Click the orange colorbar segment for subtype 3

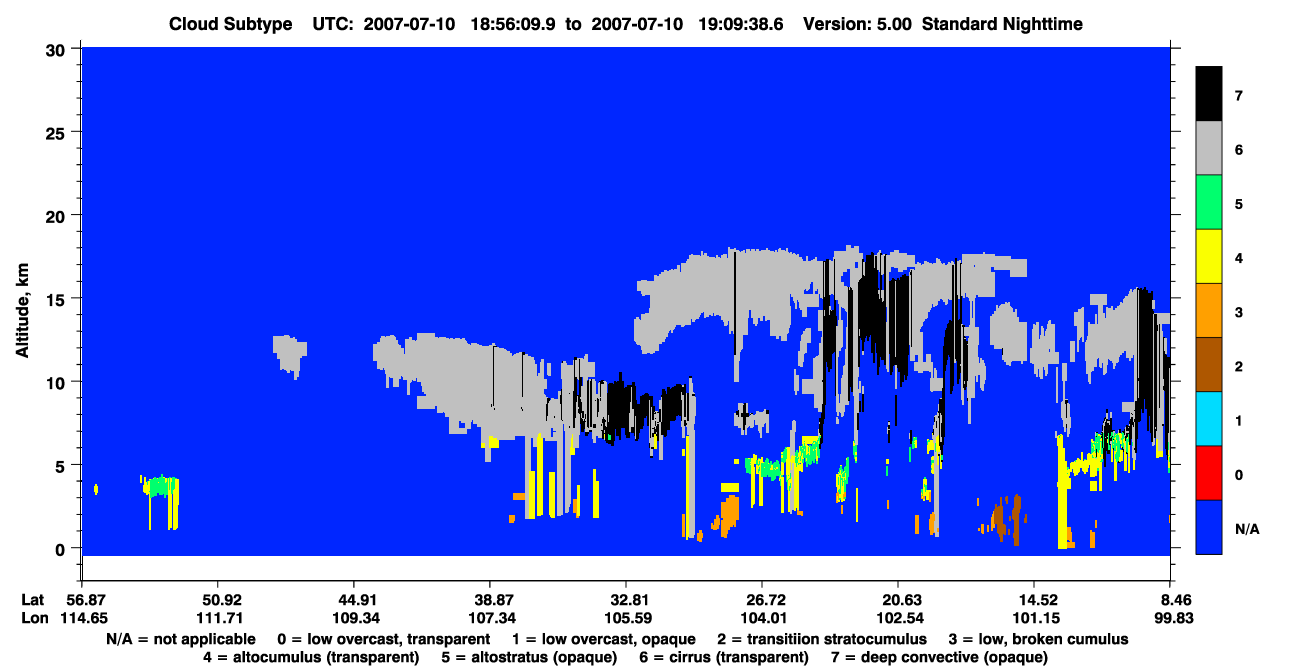[x=1209, y=310]
